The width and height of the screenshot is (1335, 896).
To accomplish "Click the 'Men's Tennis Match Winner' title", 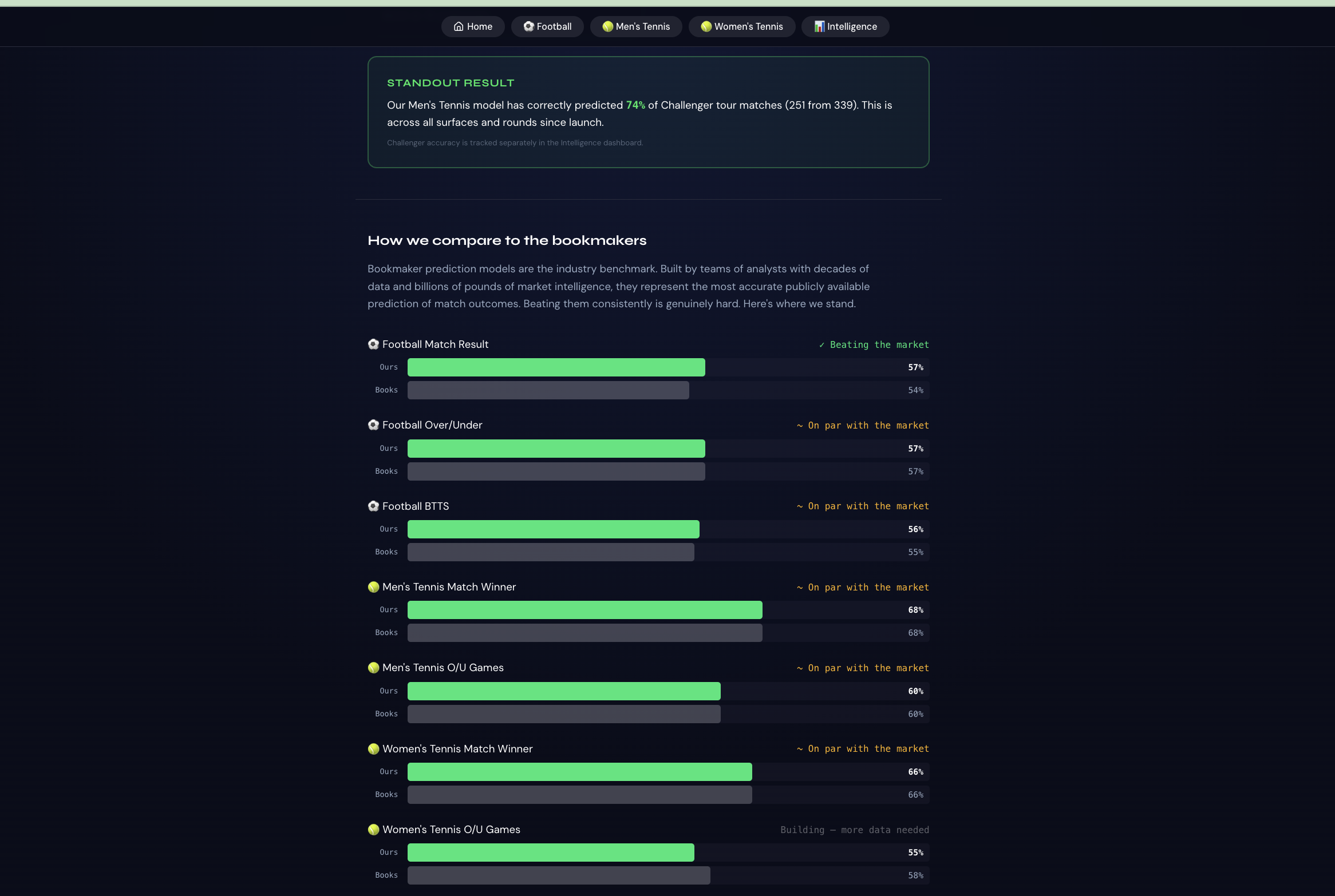I will [449, 587].
